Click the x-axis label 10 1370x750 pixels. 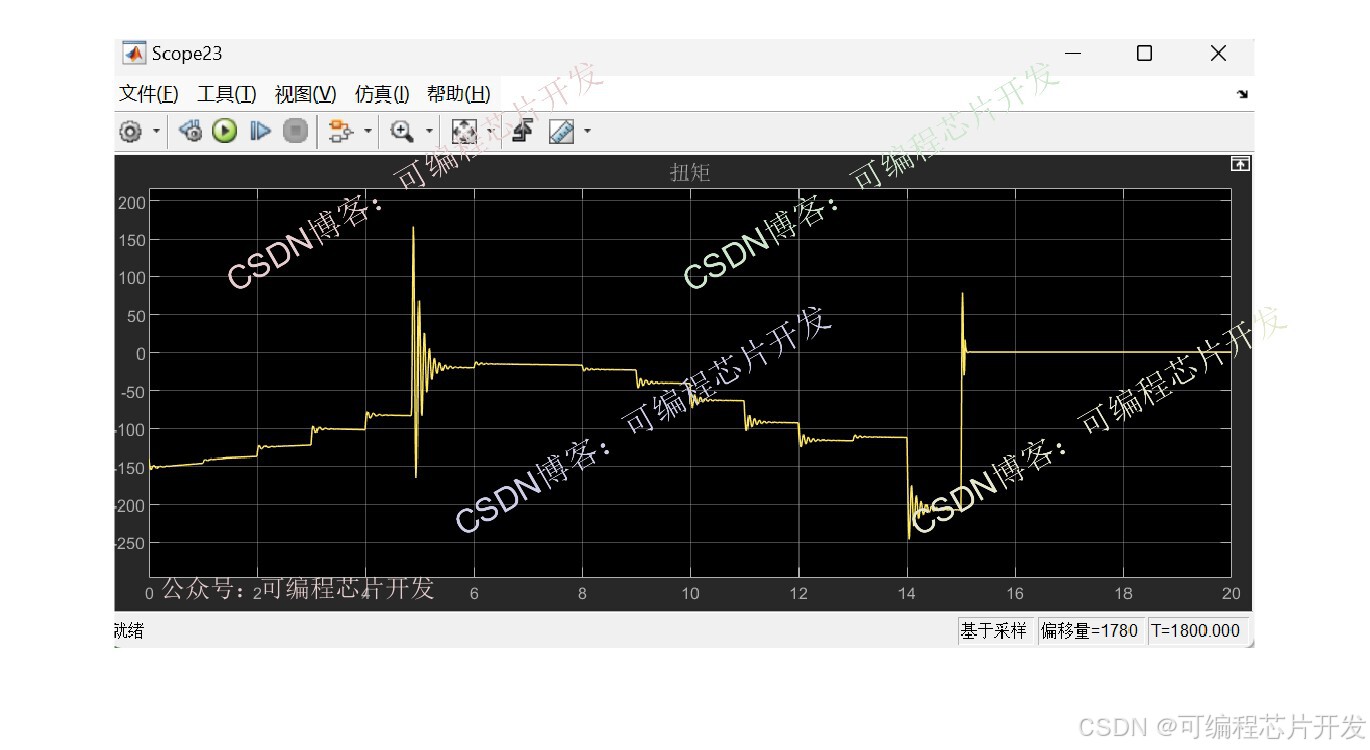tap(690, 593)
